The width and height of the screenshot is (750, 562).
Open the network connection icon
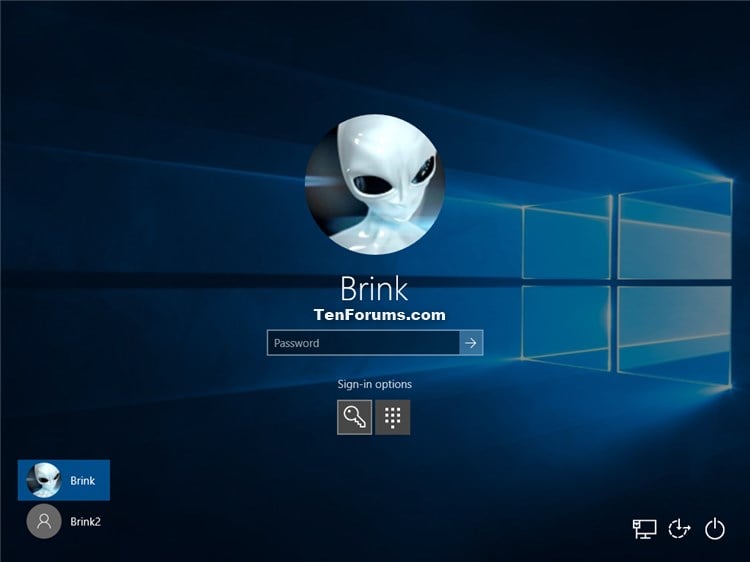(644, 529)
